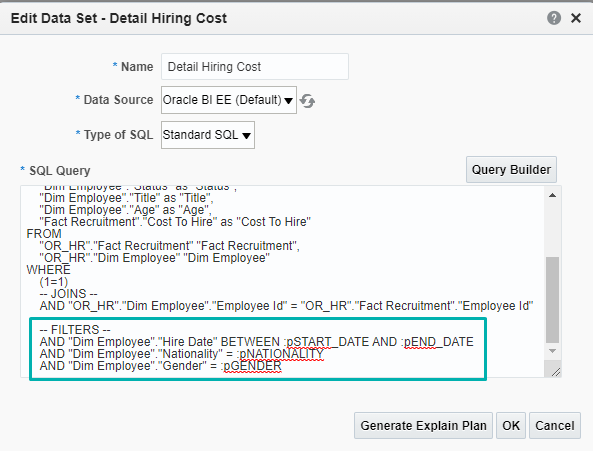Click the resize grip of SQL editor
Image resolution: width=593 pixels, height=451 pixels.
(x=555, y=372)
